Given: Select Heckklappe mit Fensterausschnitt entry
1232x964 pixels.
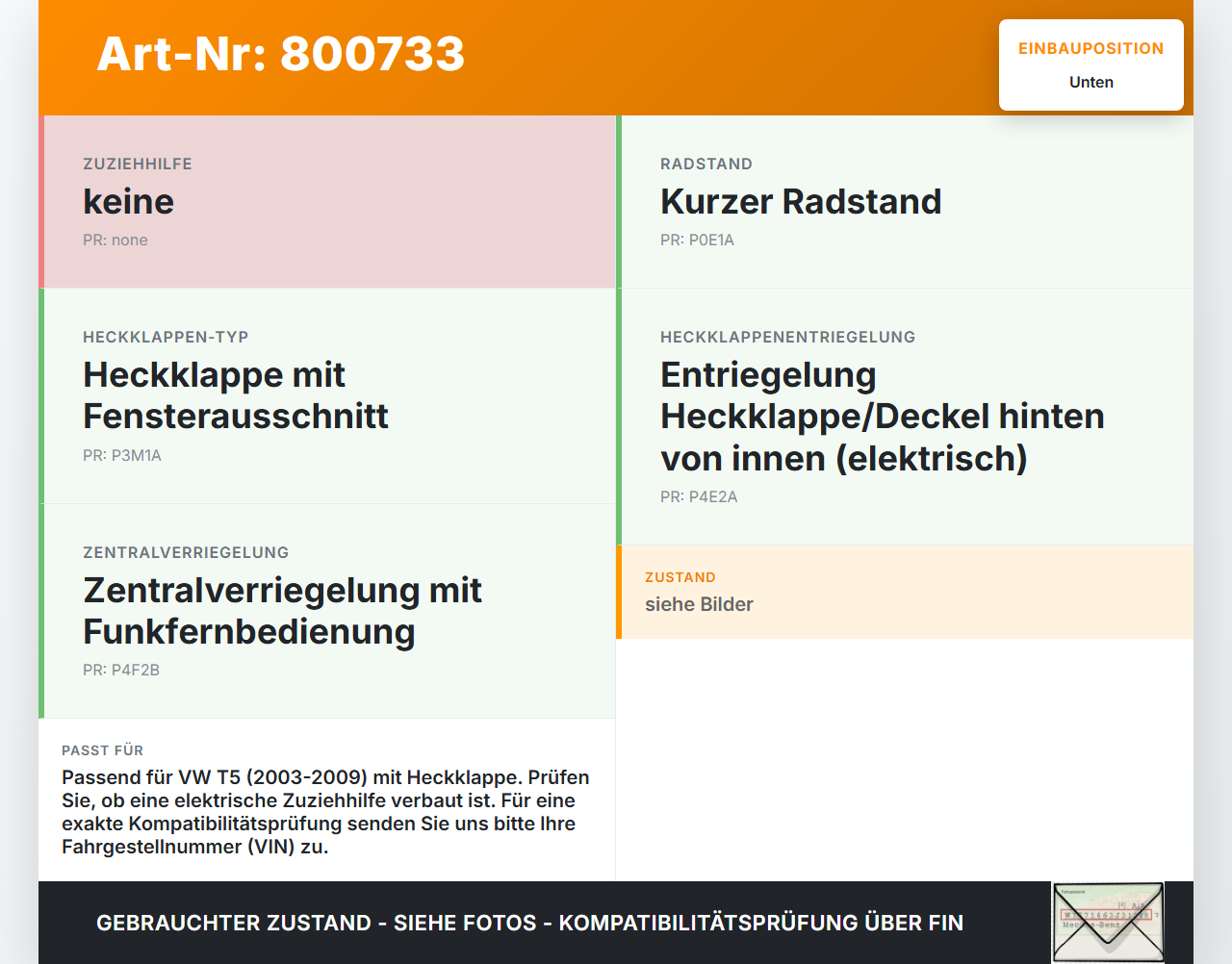Looking at the screenshot, I should [236, 395].
